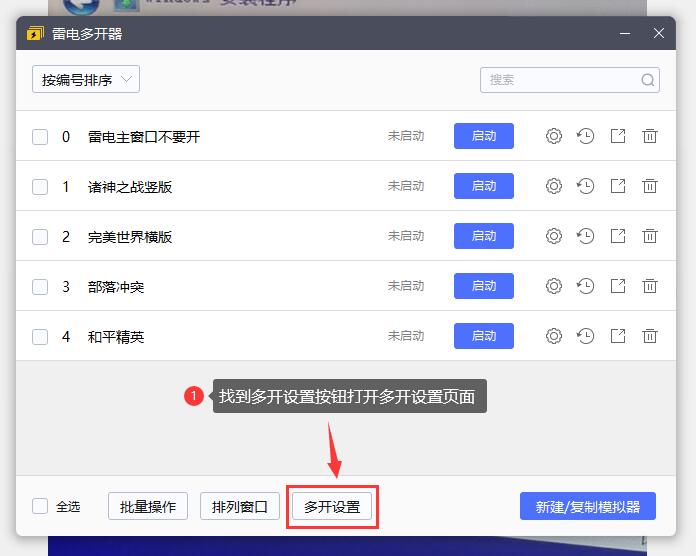
Task: Click shortcut export icon for 完美世界横版
Action: tap(618, 236)
